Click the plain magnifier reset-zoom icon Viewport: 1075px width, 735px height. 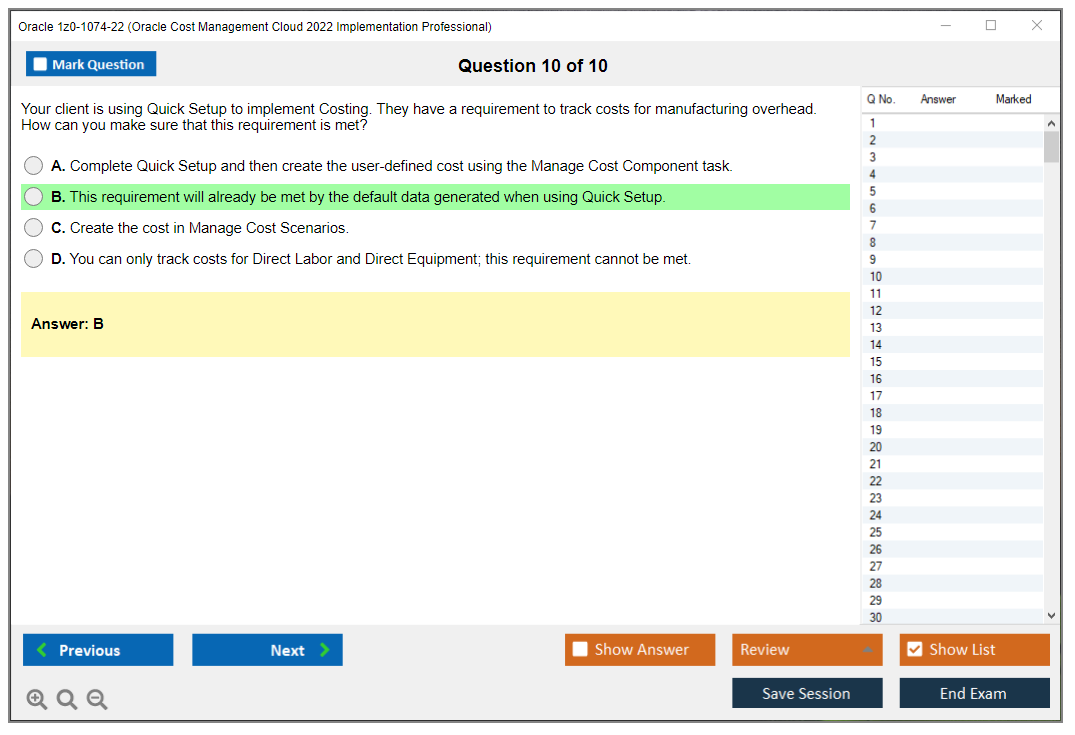tap(67, 699)
